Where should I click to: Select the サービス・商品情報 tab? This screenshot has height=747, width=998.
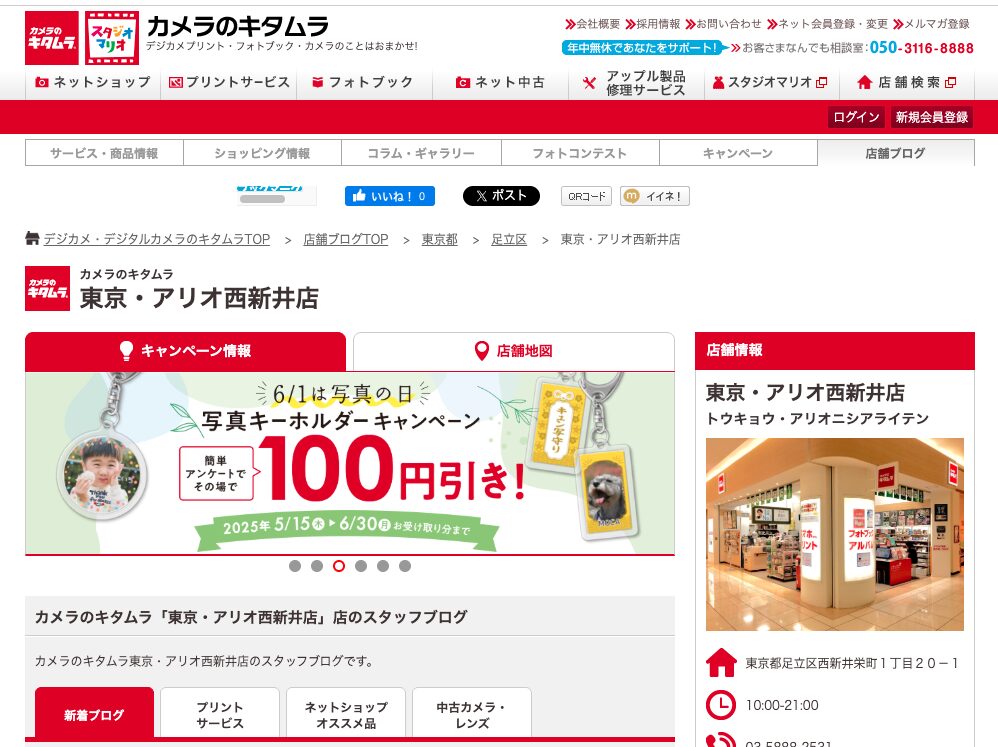point(104,153)
